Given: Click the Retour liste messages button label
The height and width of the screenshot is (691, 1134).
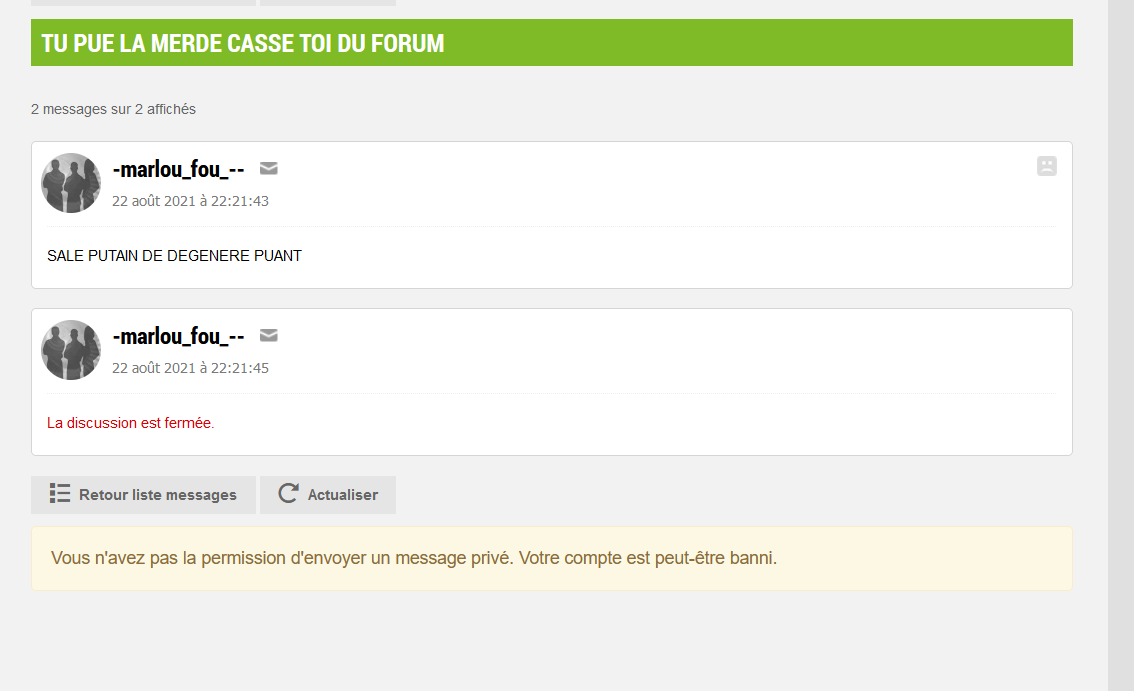Looking at the screenshot, I should point(158,495).
